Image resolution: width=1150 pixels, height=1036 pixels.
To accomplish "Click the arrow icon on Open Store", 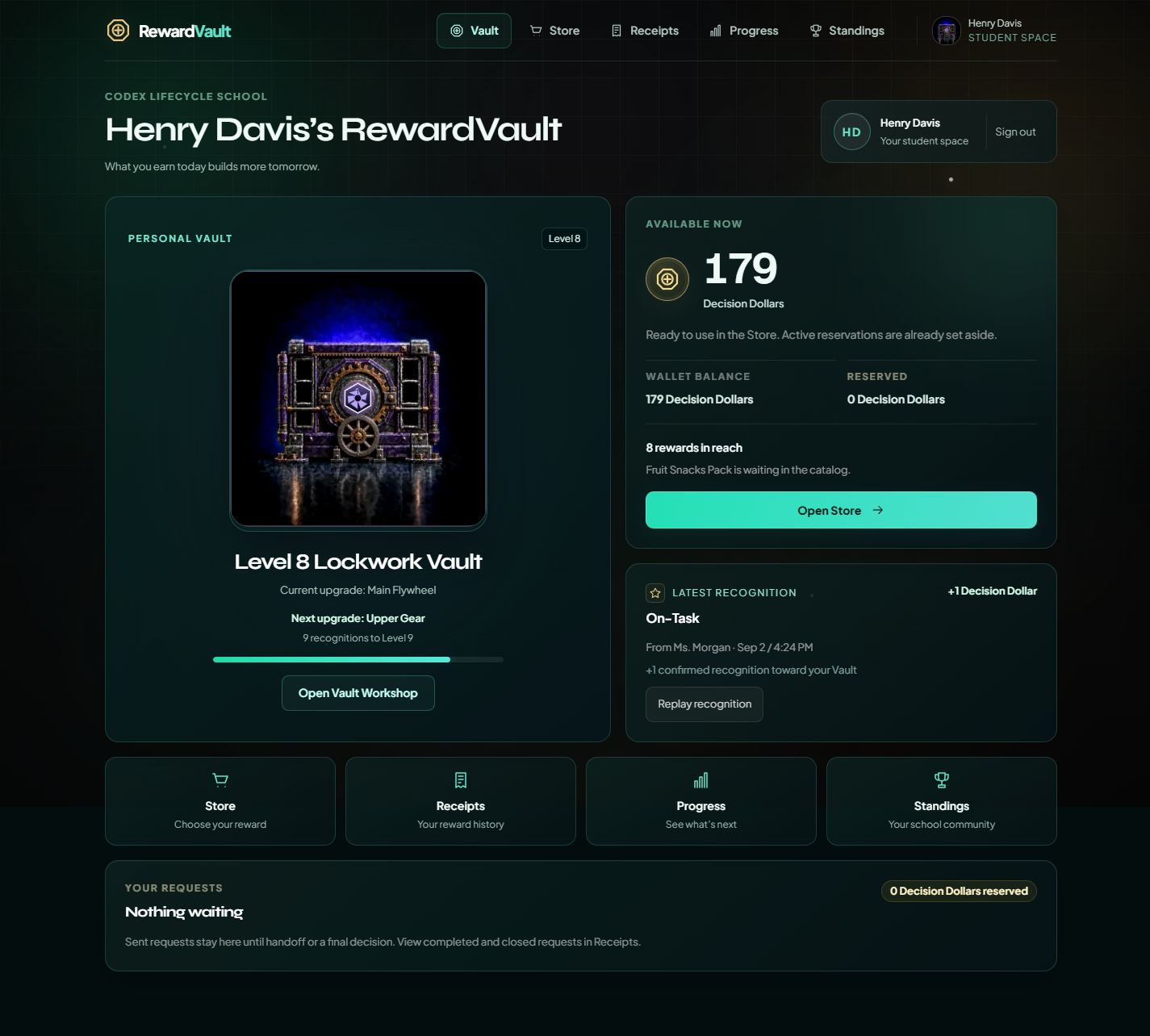I will (x=878, y=510).
